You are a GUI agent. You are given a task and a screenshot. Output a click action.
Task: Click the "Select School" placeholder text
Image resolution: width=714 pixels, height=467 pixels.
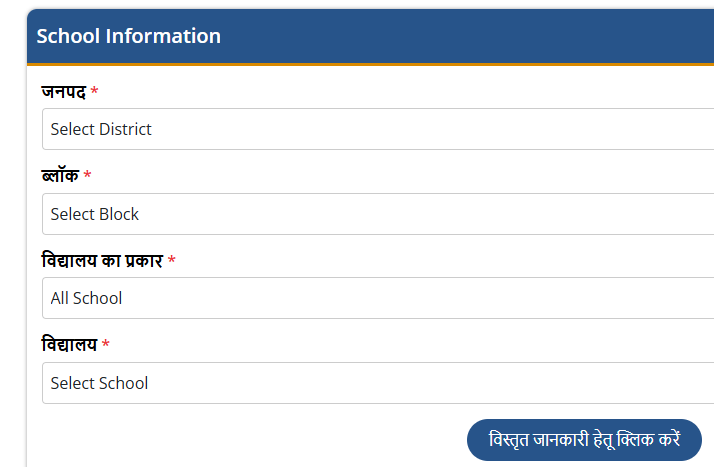pos(99,383)
